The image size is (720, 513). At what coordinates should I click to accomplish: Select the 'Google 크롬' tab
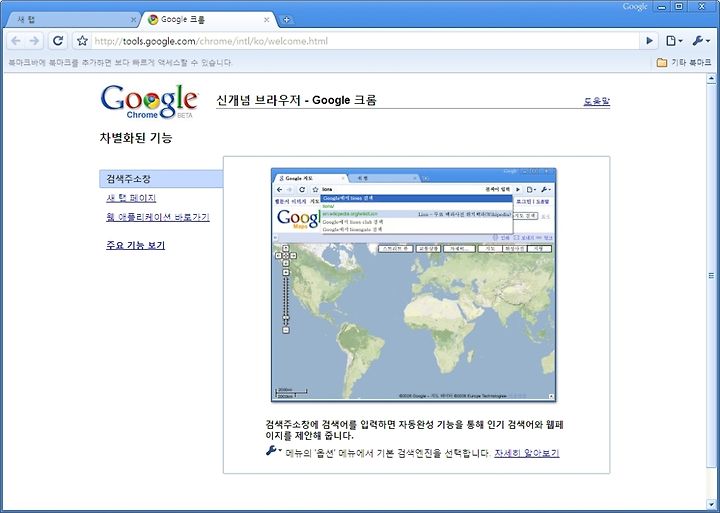click(x=209, y=20)
